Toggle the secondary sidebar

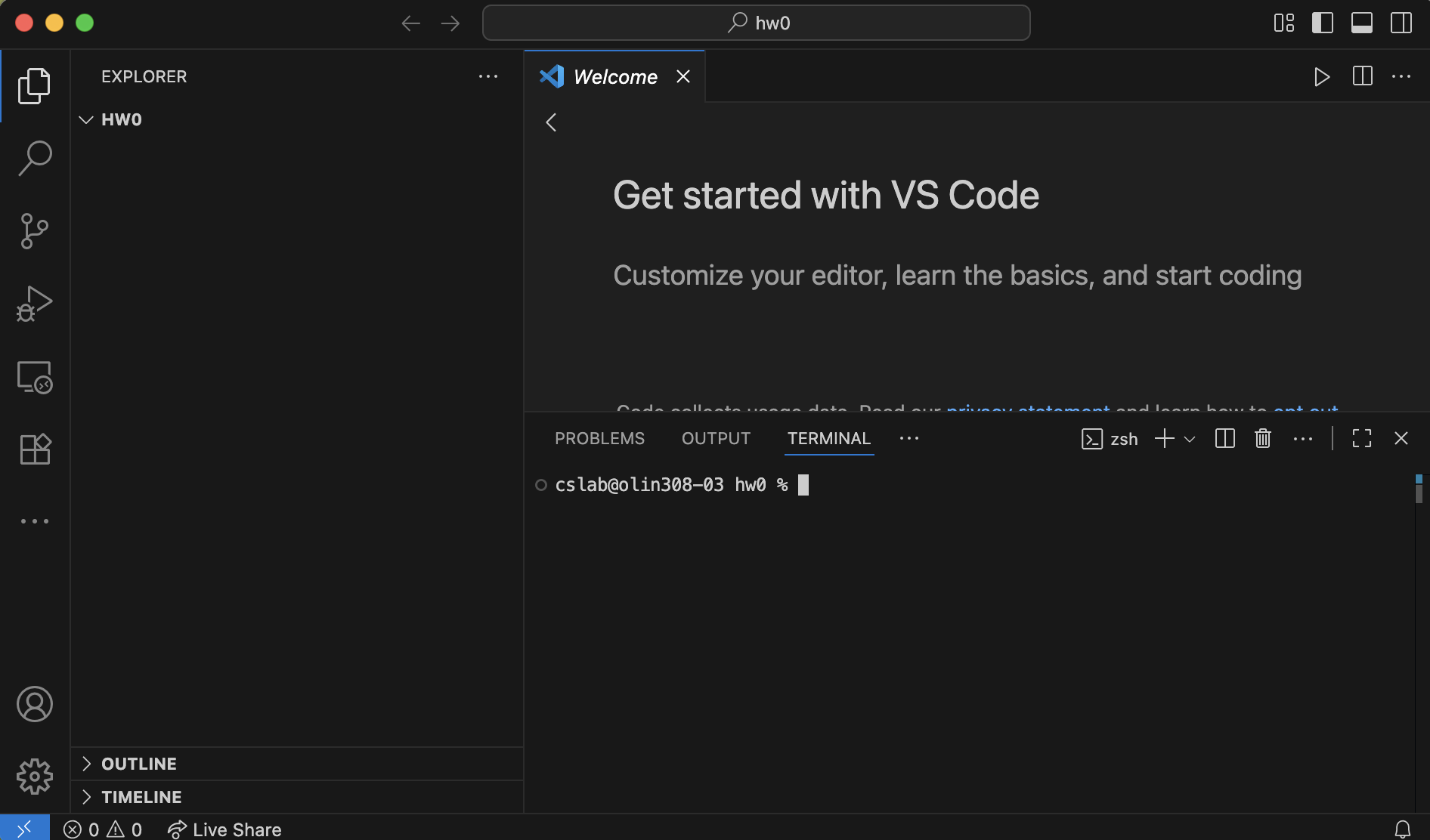click(x=1401, y=23)
